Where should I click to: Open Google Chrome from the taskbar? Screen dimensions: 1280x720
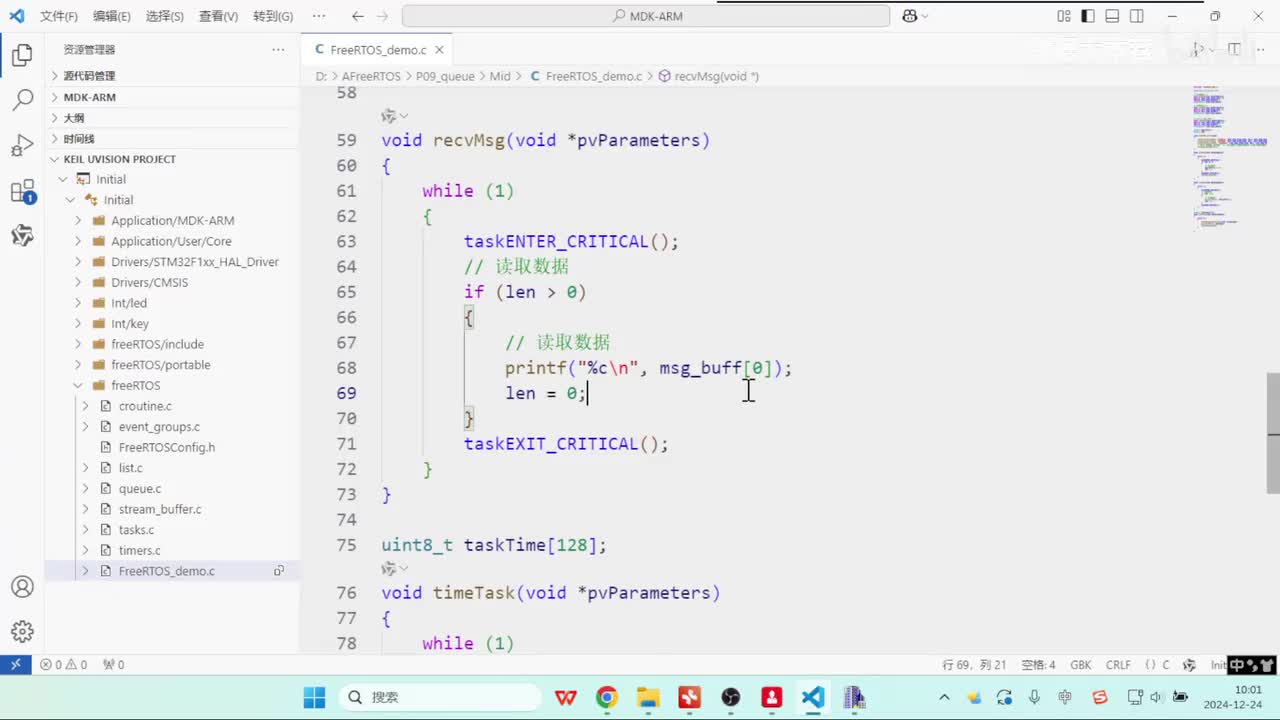(x=607, y=697)
